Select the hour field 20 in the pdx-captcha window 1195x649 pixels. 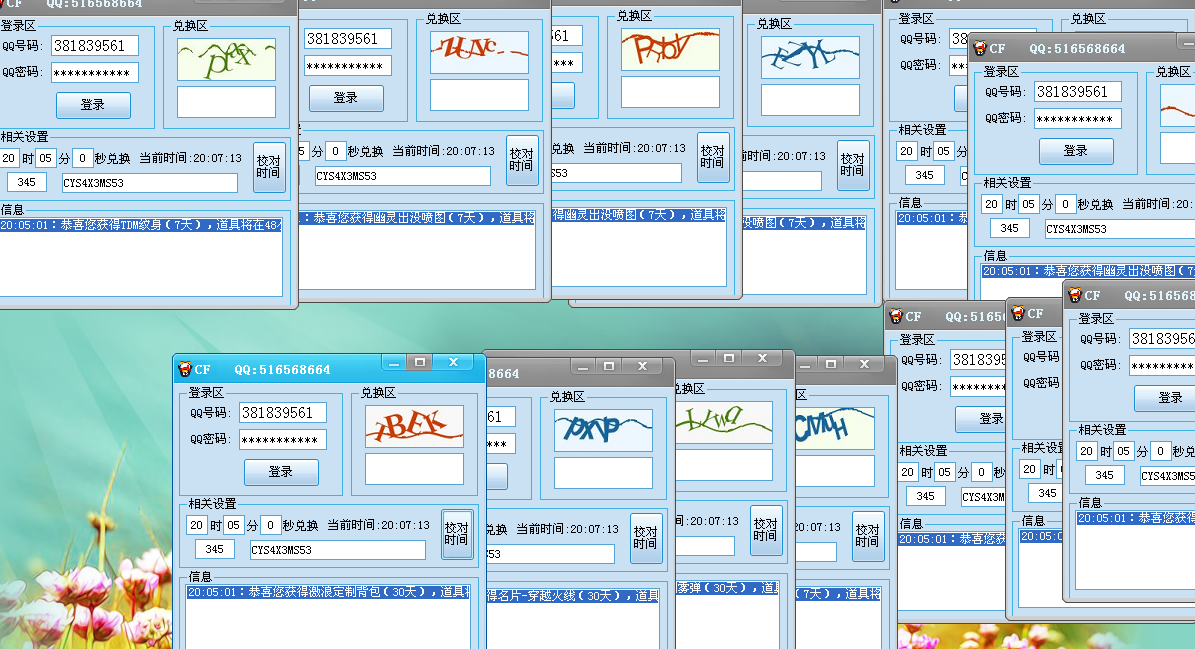coord(8,158)
